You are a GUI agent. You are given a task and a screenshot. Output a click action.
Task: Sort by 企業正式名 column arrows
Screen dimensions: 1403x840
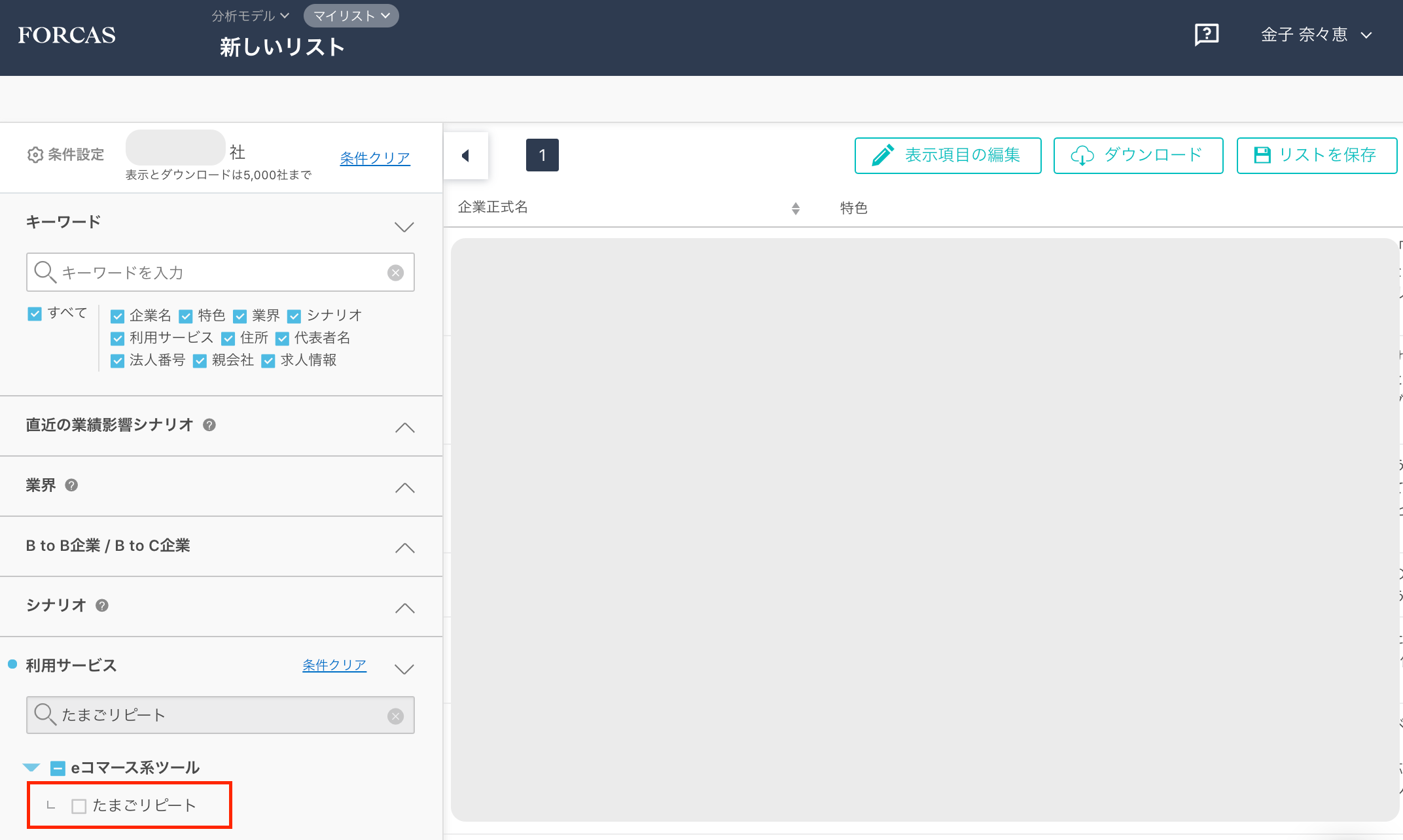point(795,209)
